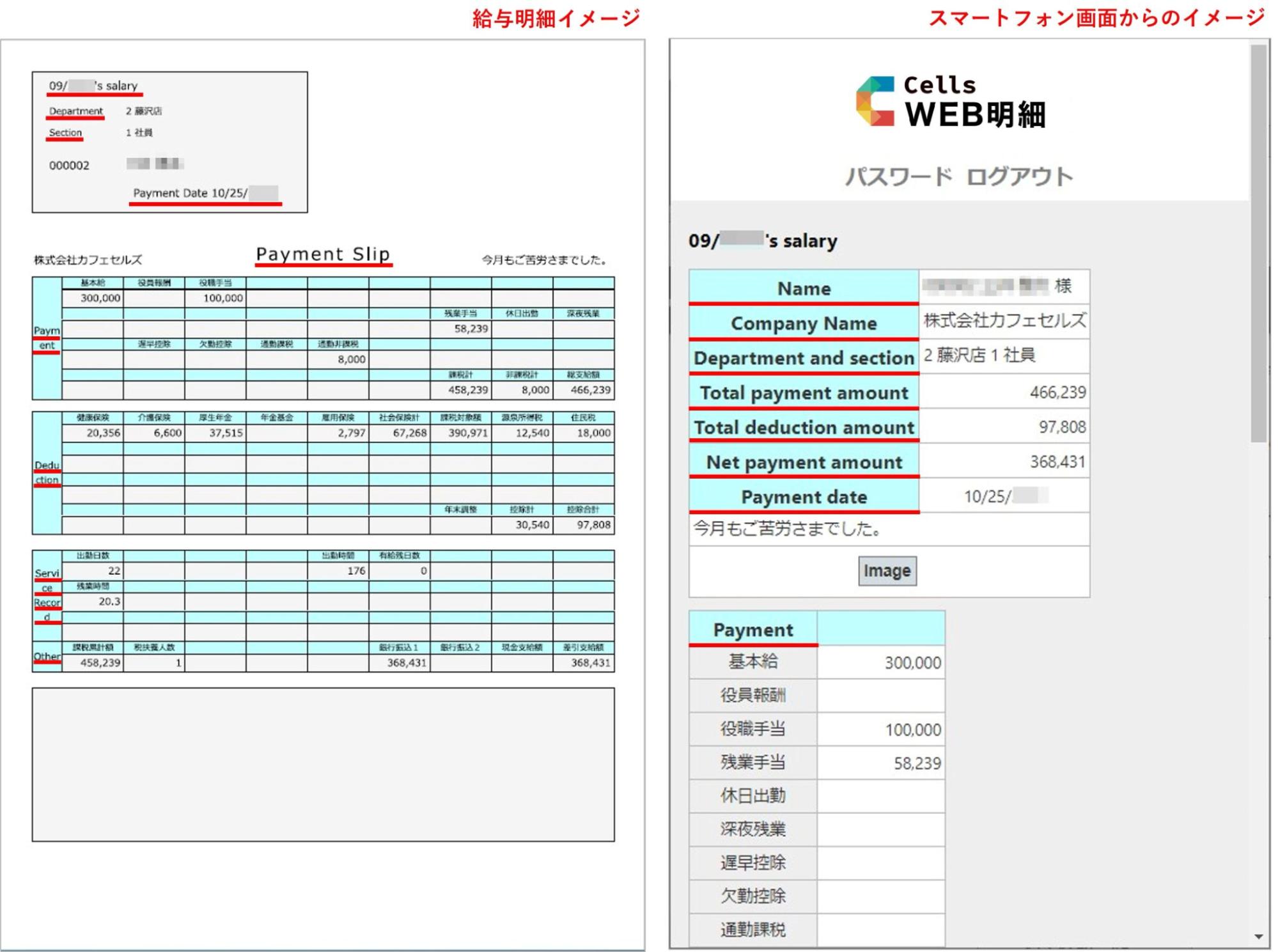1278x952 pixels.
Task: Select the Payment Slip title
Action: [323, 254]
